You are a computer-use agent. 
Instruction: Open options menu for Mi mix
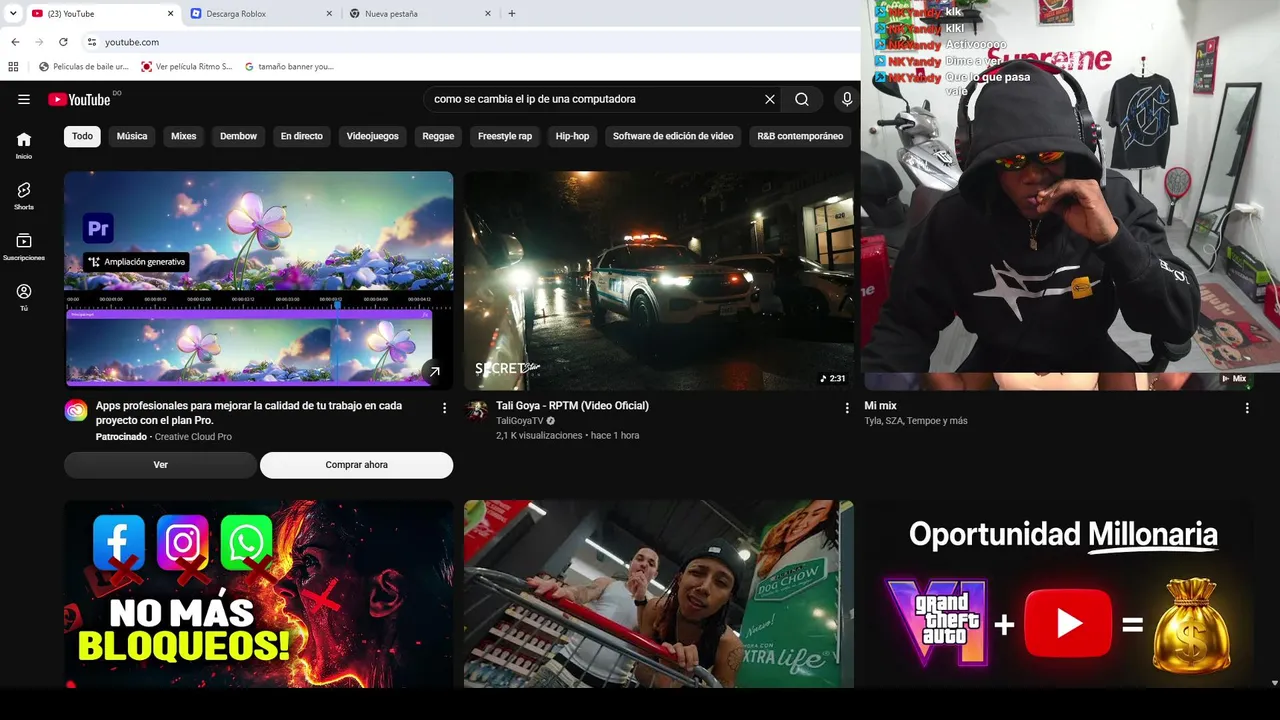tap(1247, 408)
